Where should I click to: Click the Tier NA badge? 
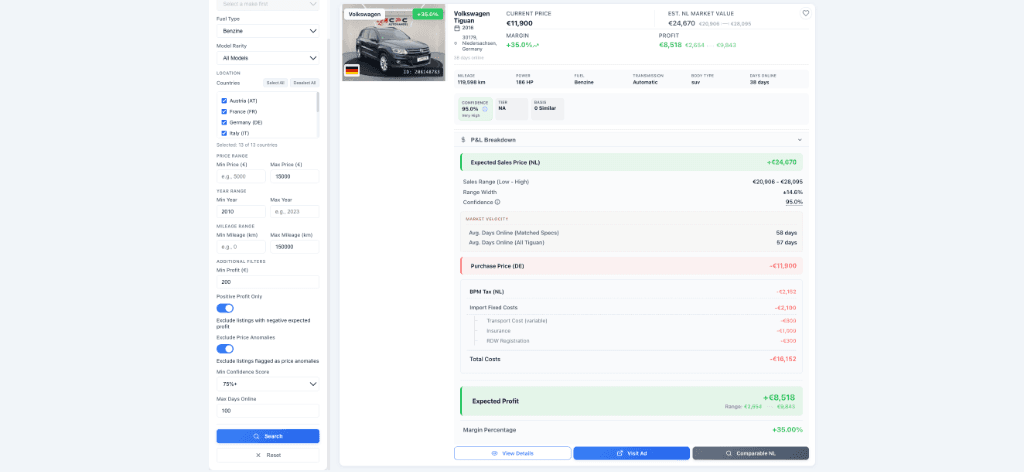511,109
